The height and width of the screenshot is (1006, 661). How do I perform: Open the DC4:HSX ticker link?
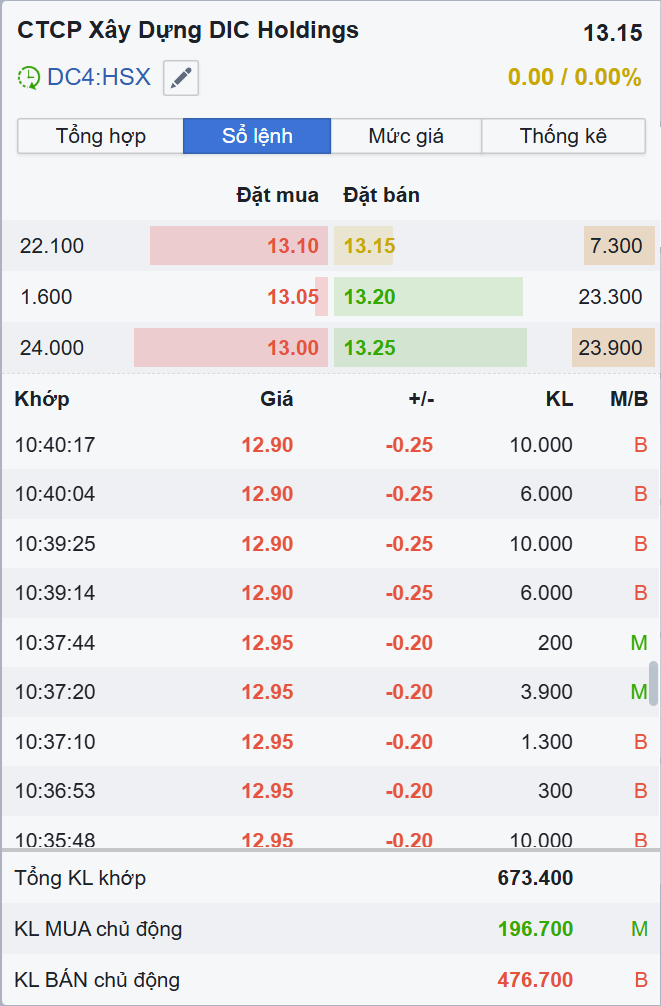pos(99,77)
